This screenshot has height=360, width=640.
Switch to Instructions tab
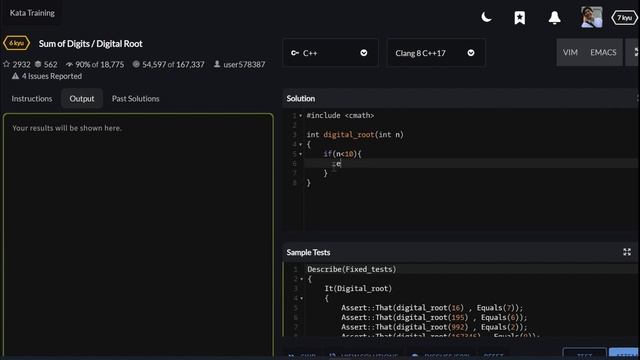(32, 98)
